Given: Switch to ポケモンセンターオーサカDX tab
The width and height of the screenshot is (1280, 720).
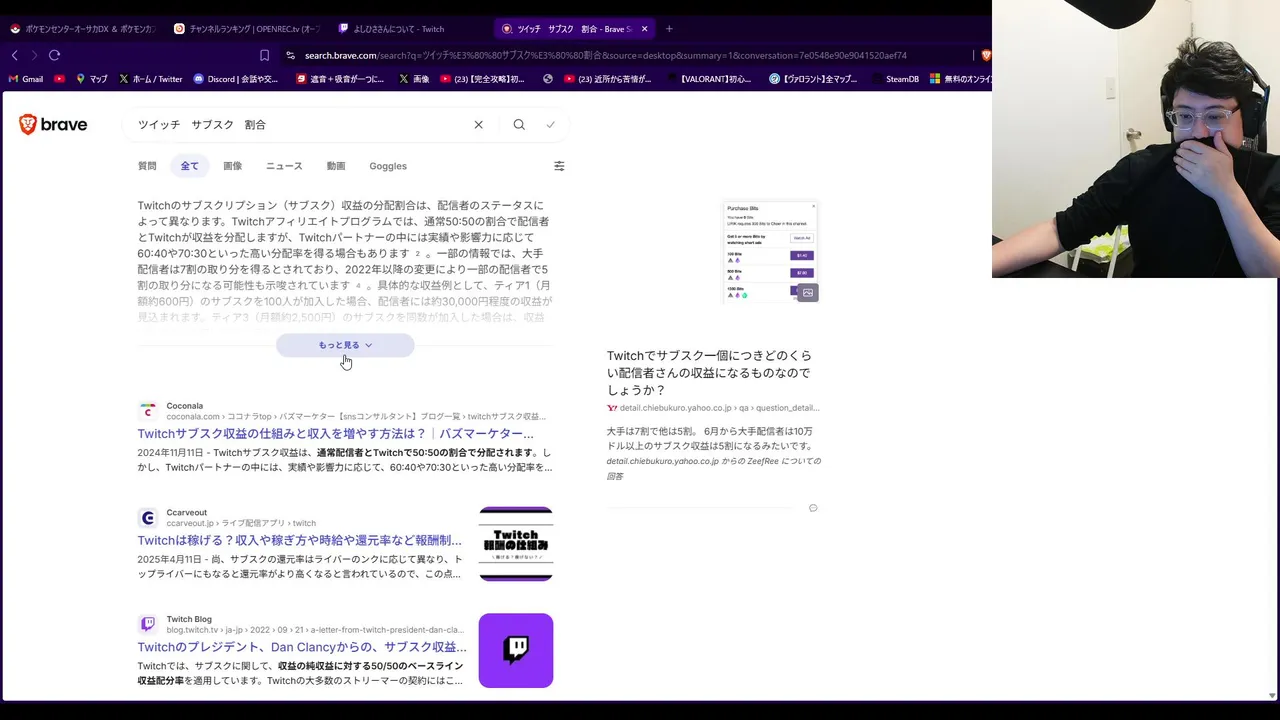Looking at the screenshot, I should point(83,29).
